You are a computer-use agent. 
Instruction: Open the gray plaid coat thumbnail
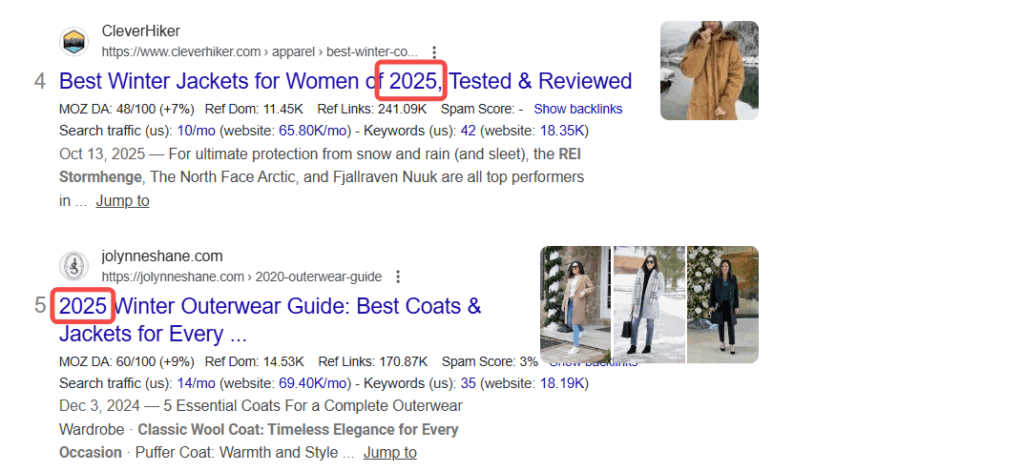pos(649,304)
